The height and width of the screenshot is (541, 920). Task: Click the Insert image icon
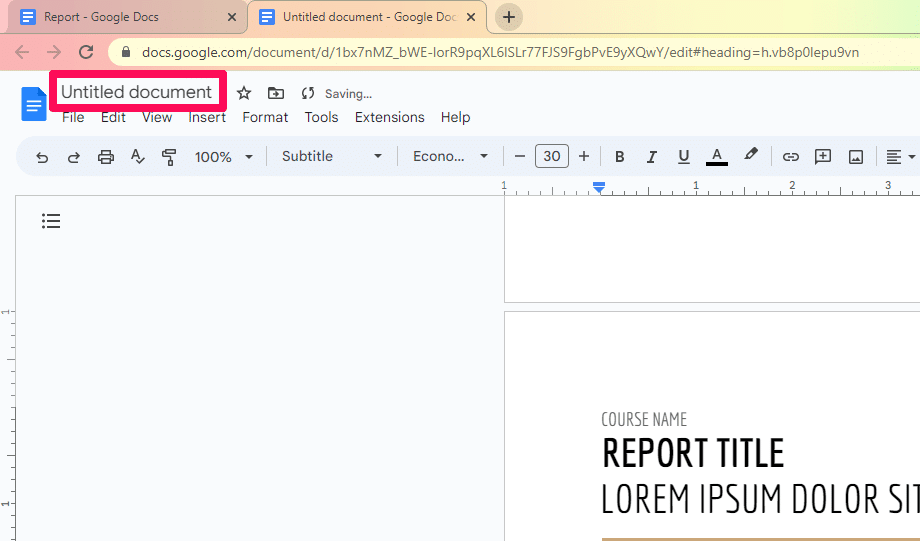point(855,157)
